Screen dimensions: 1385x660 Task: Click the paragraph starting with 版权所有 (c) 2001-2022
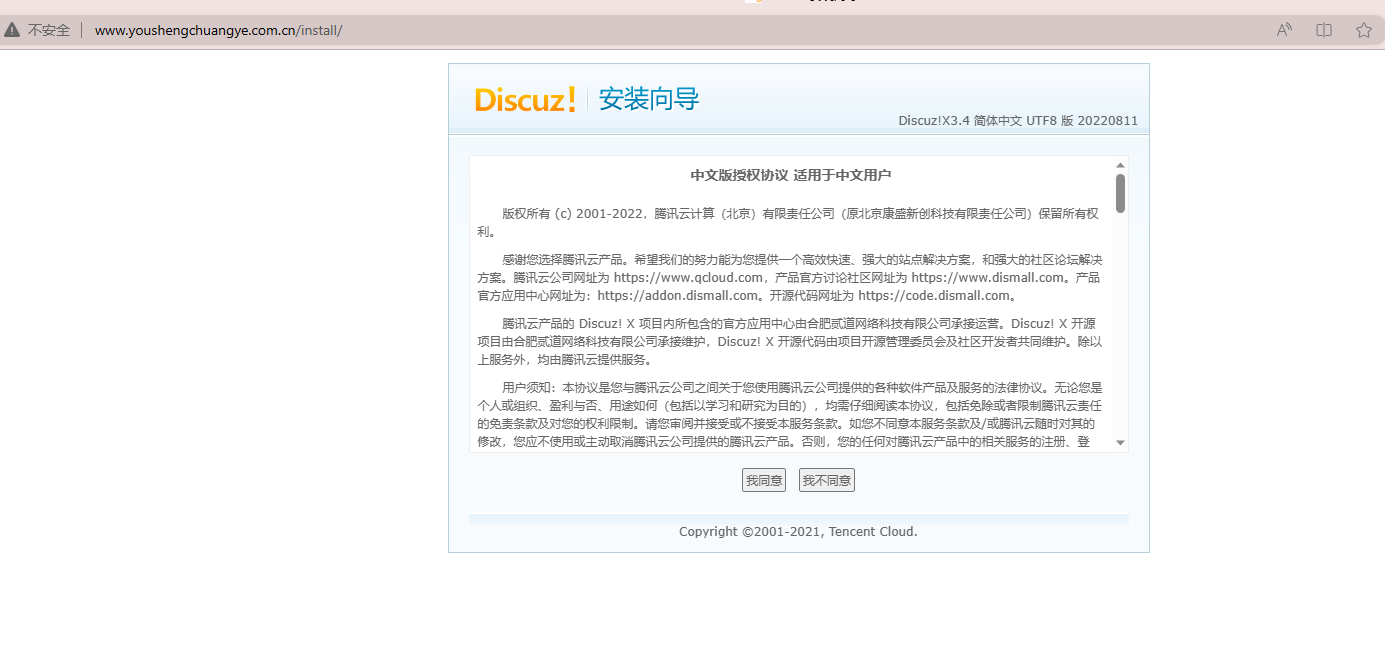click(790, 223)
